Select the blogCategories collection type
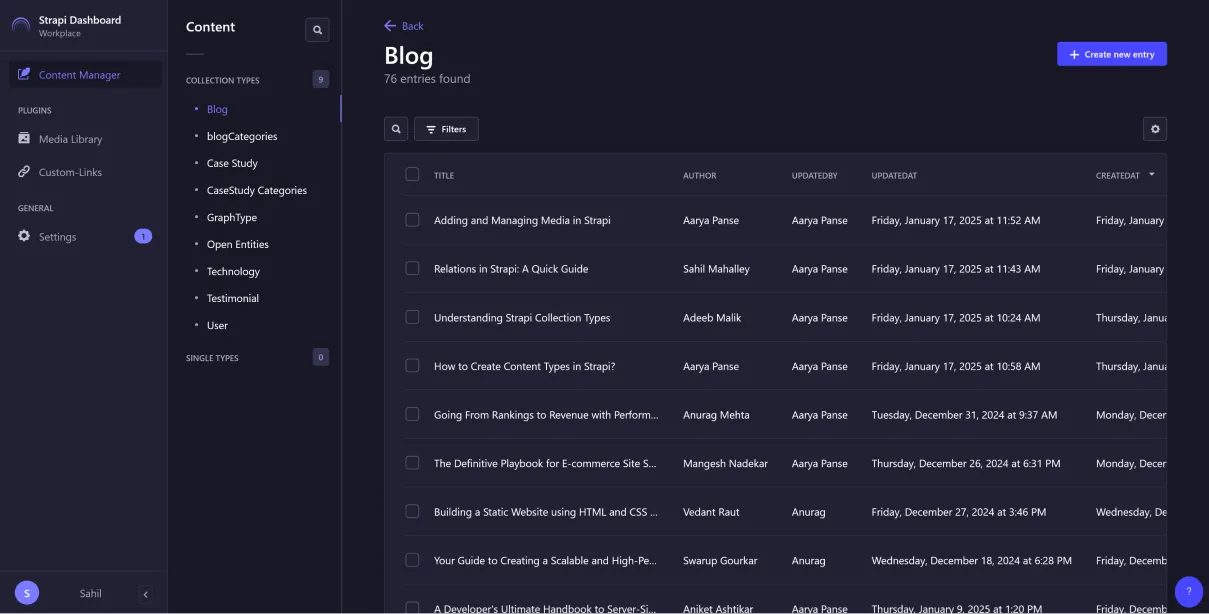Screen dimensions: 1209x614 pos(242,136)
